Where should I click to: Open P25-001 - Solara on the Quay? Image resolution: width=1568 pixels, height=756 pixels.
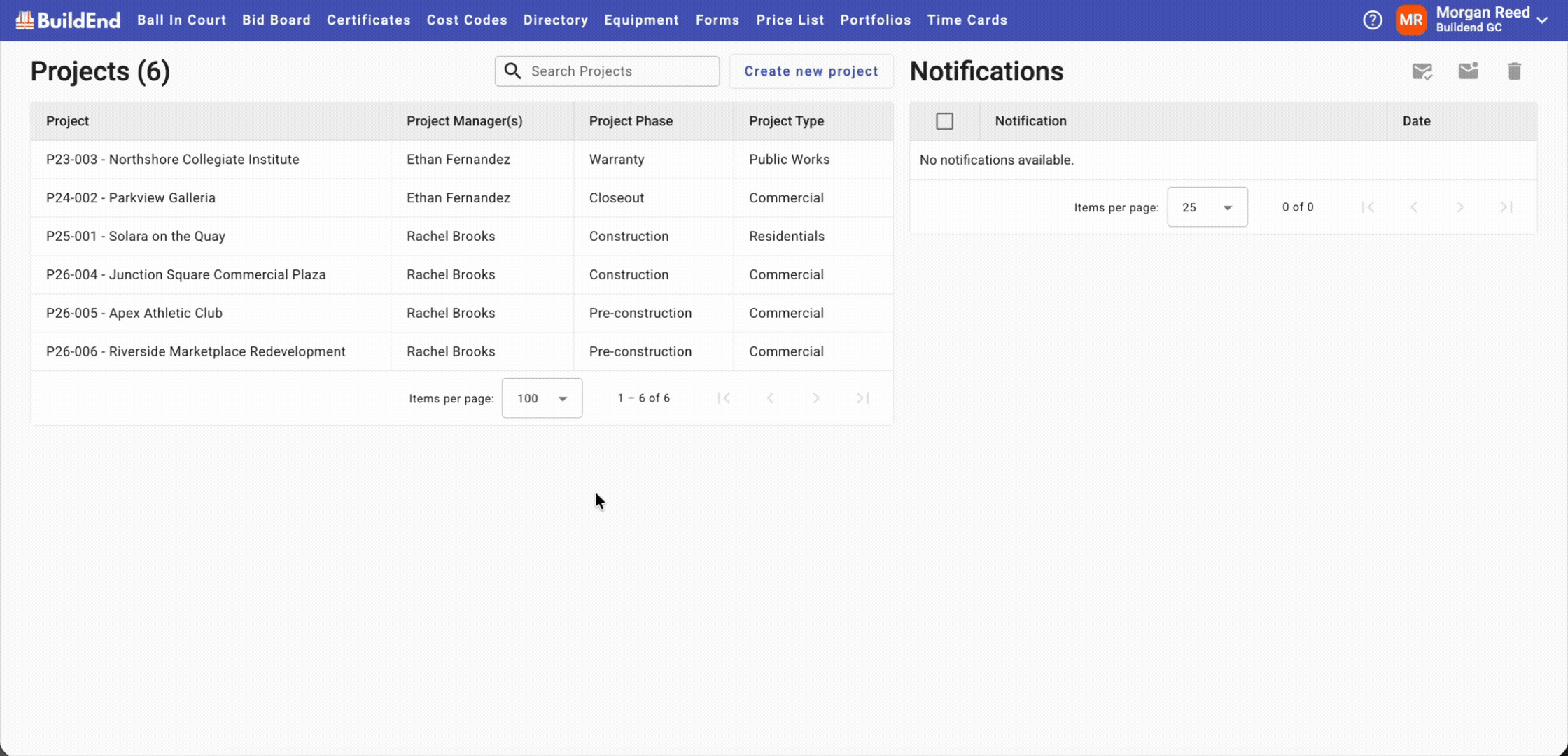pyautogui.click(x=136, y=237)
